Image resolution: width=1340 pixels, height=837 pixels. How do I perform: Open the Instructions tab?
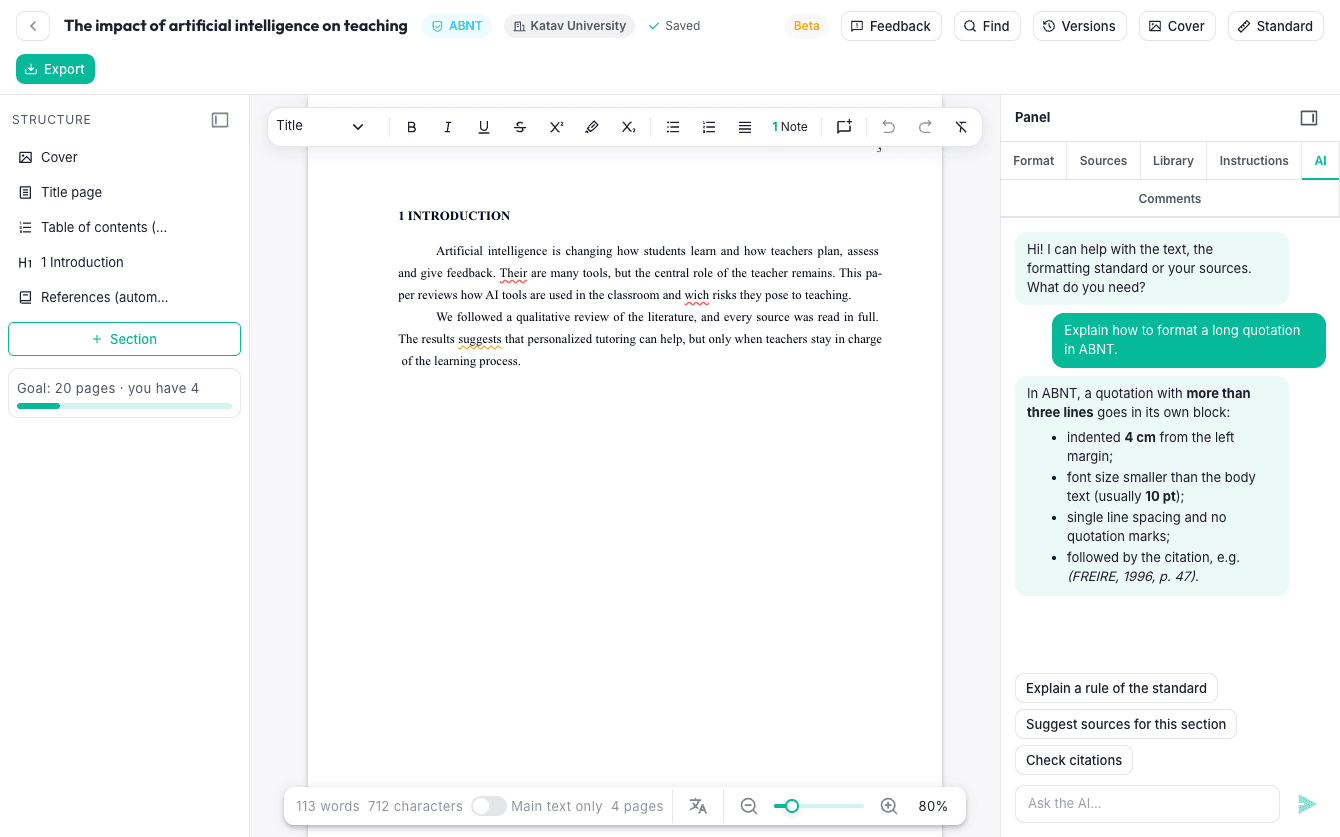[x=1254, y=160]
